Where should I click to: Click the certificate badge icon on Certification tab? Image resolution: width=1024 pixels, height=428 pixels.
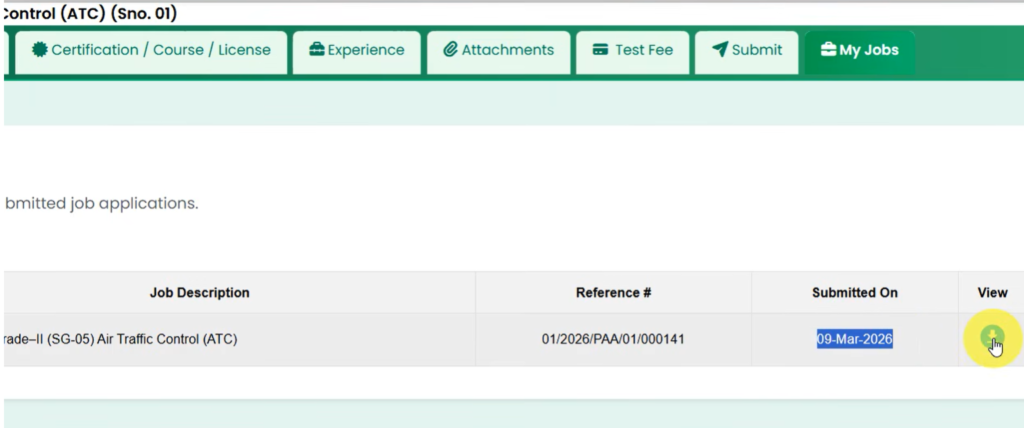(x=40, y=50)
